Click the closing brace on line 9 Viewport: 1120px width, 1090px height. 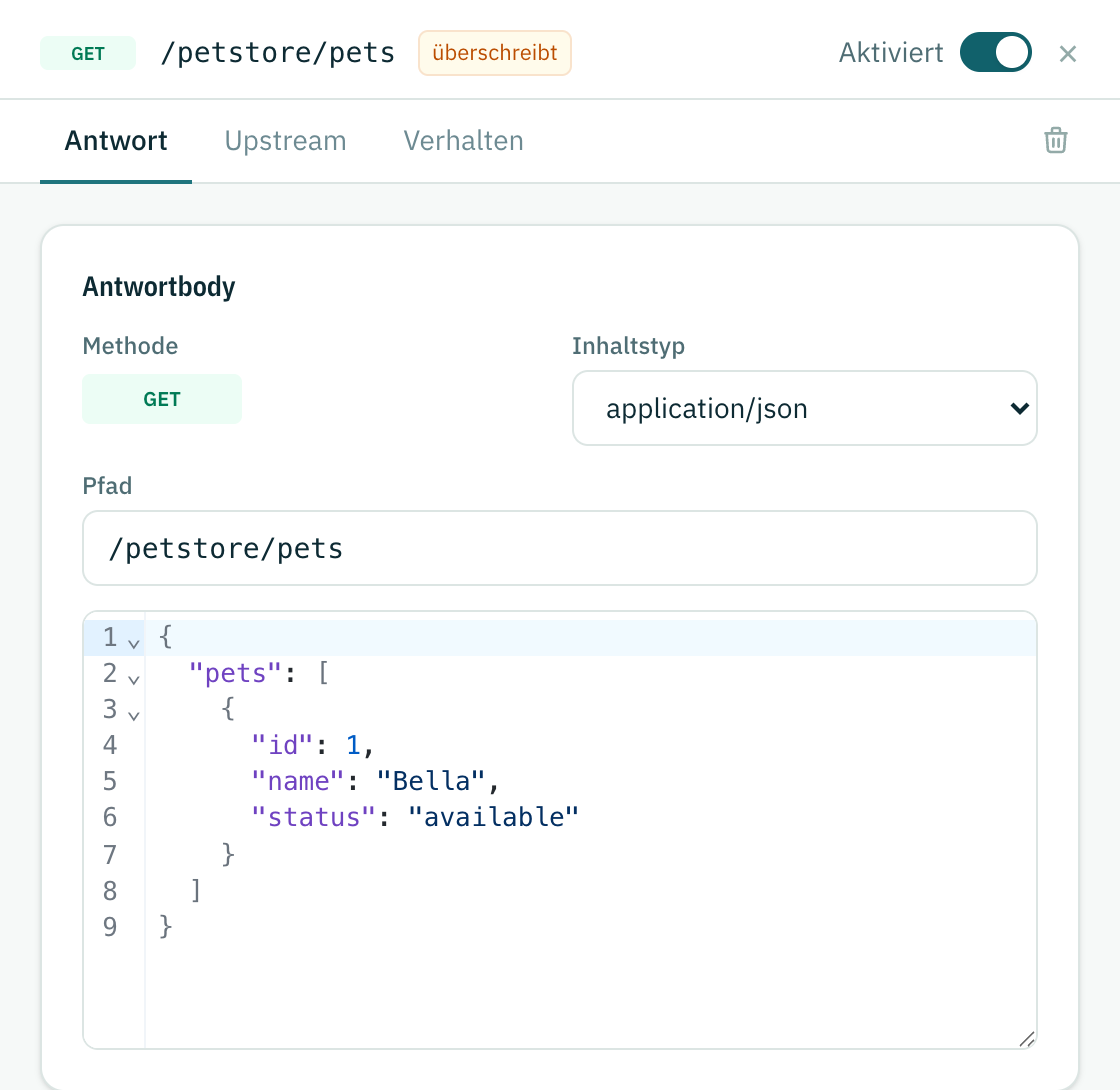(165, 926)
